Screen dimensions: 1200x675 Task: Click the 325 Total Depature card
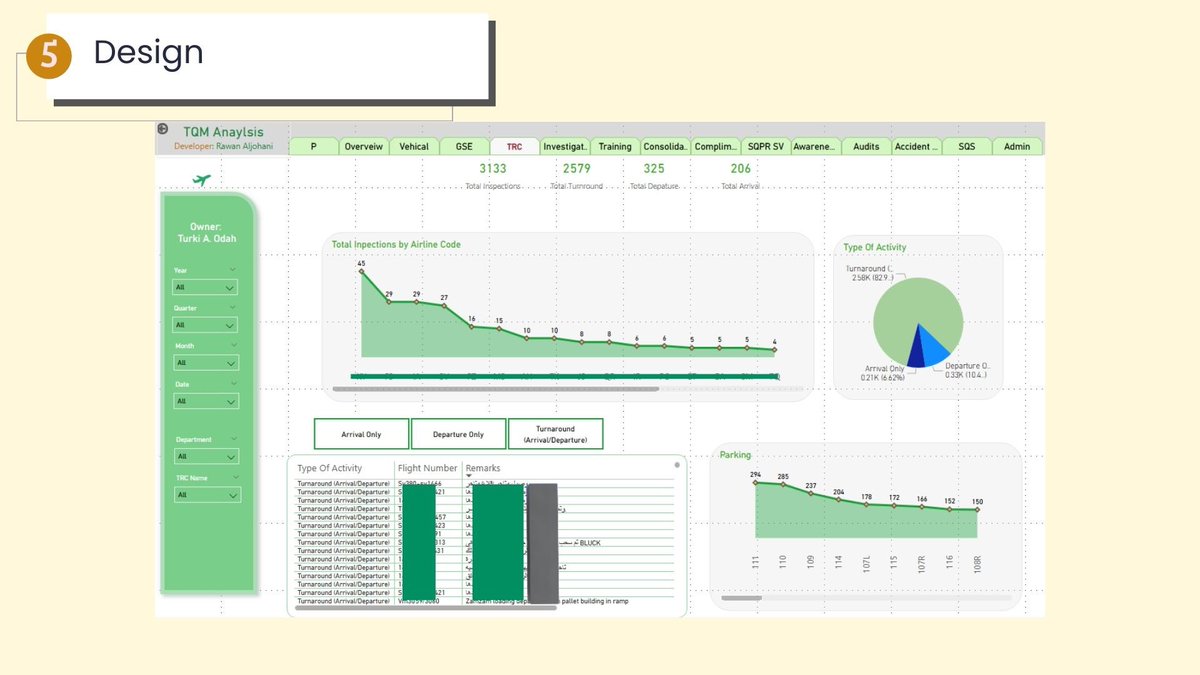654,175
